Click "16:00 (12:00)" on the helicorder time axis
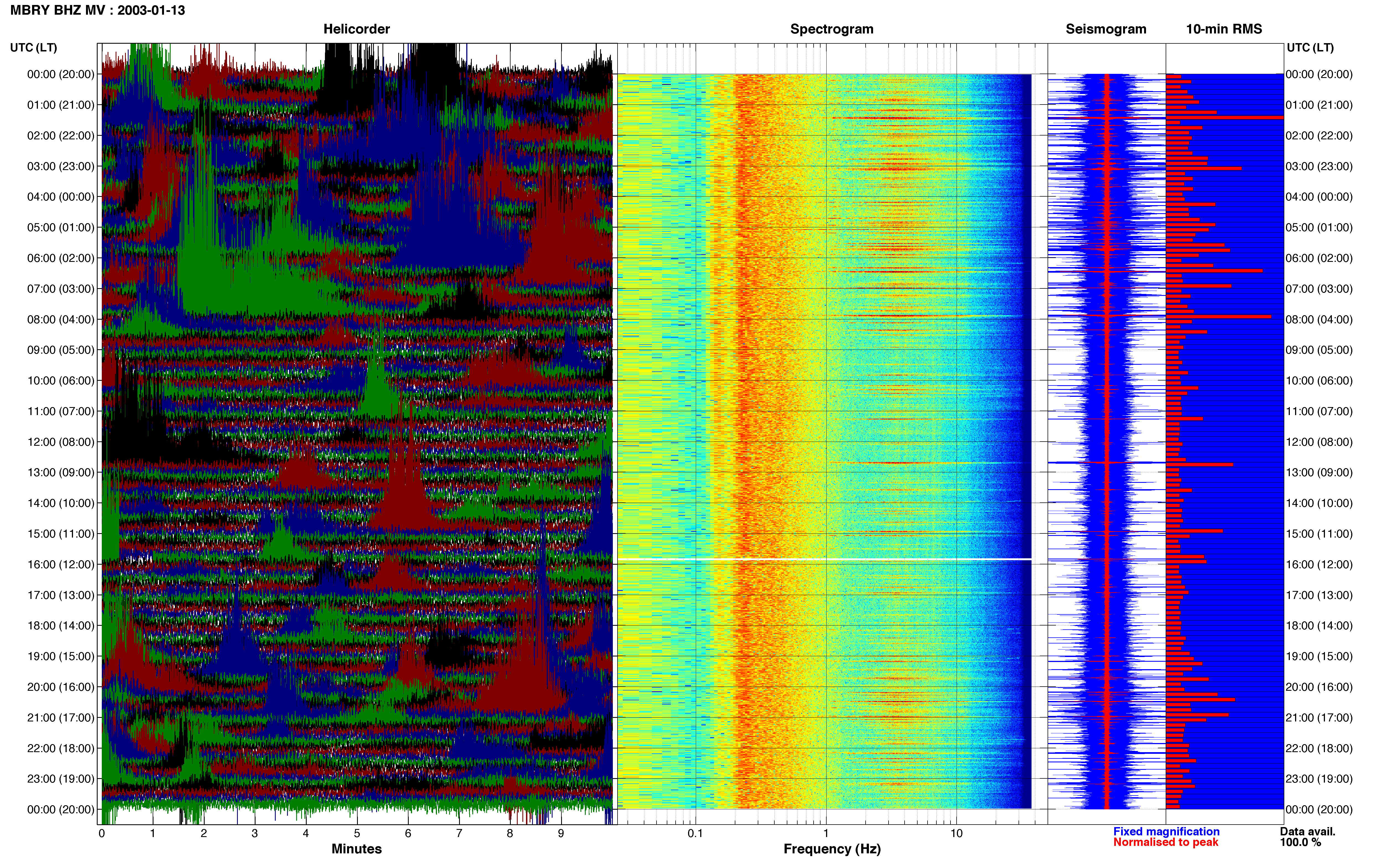The width and height of the screenshot is (1388, 868). (x=61, y=565)
